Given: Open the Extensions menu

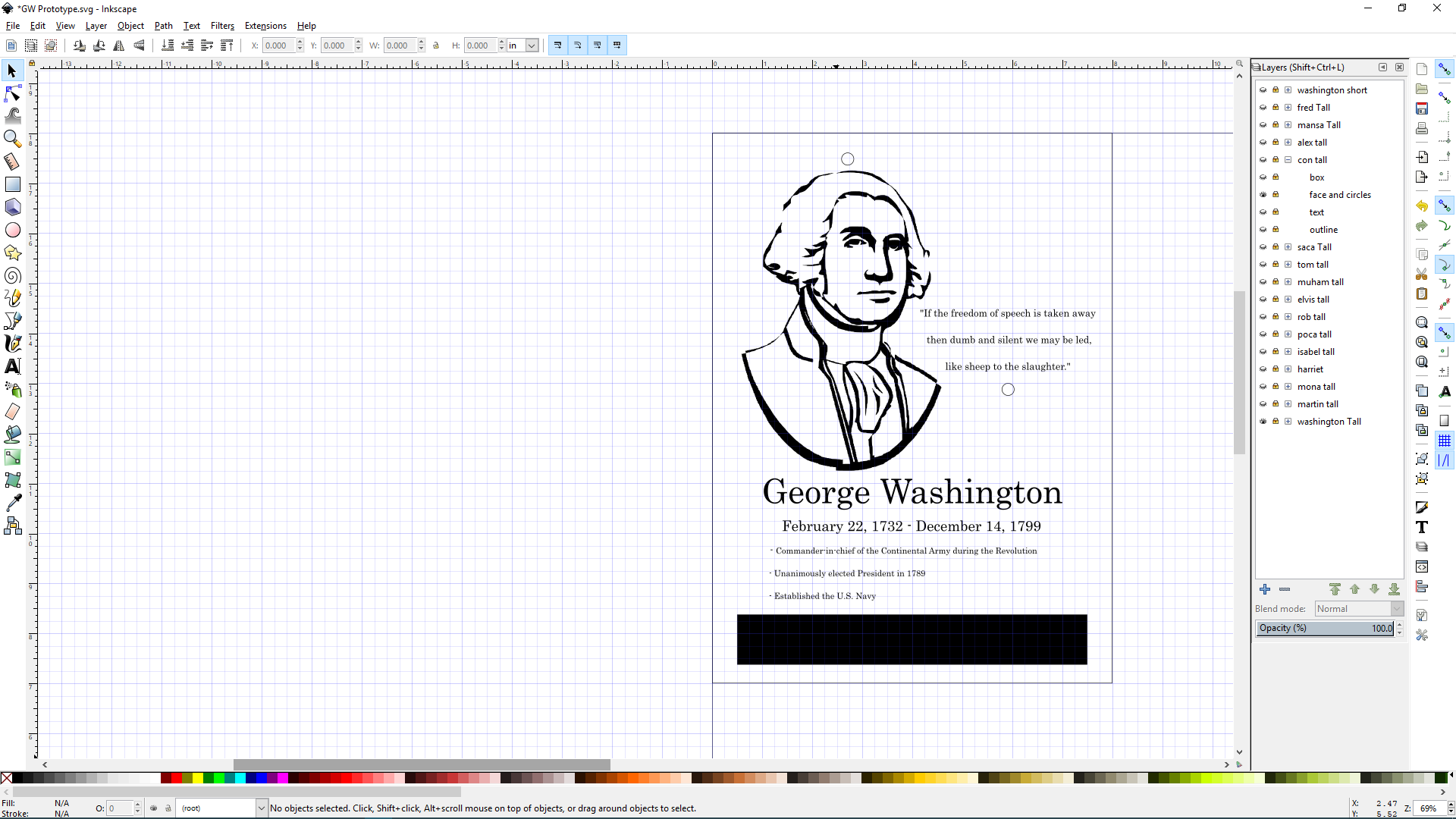Looking at the screenshot, I should coord(265,26).
